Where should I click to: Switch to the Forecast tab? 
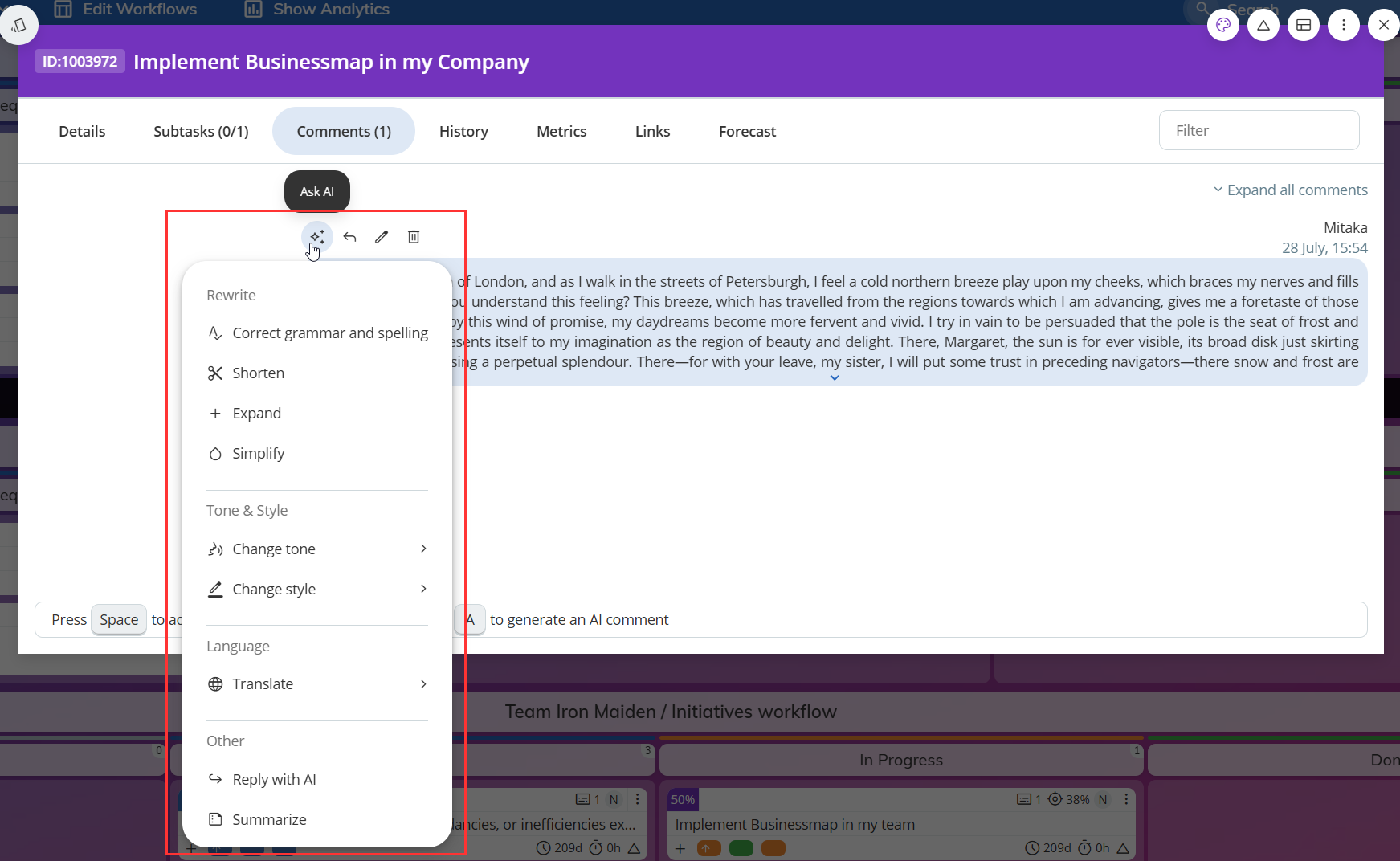pos(747,131)
